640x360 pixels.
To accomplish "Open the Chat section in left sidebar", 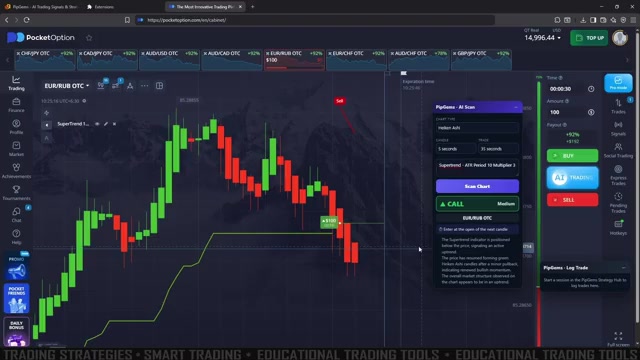I will [16, 215].
